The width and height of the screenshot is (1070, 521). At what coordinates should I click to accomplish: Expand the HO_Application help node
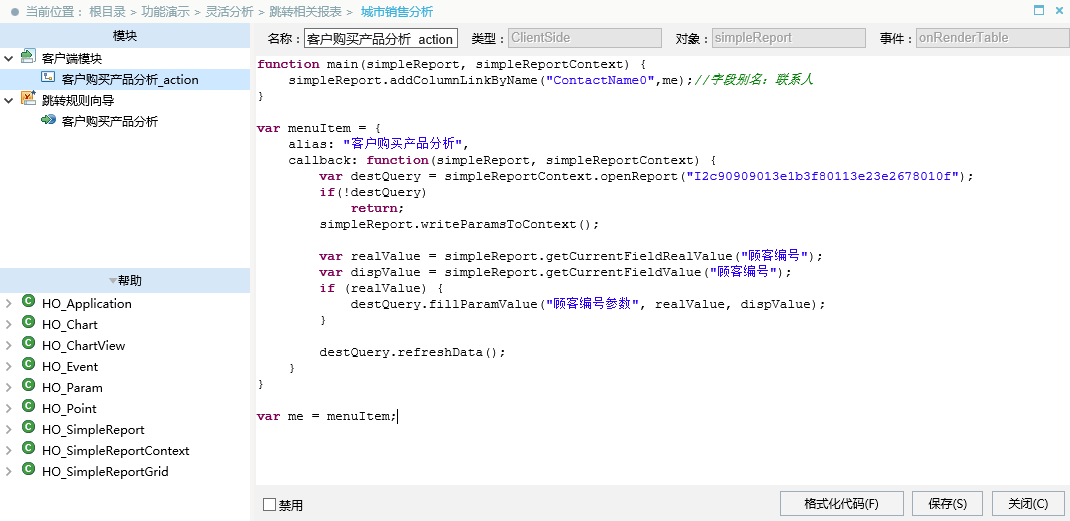click(x=8, y=304)
